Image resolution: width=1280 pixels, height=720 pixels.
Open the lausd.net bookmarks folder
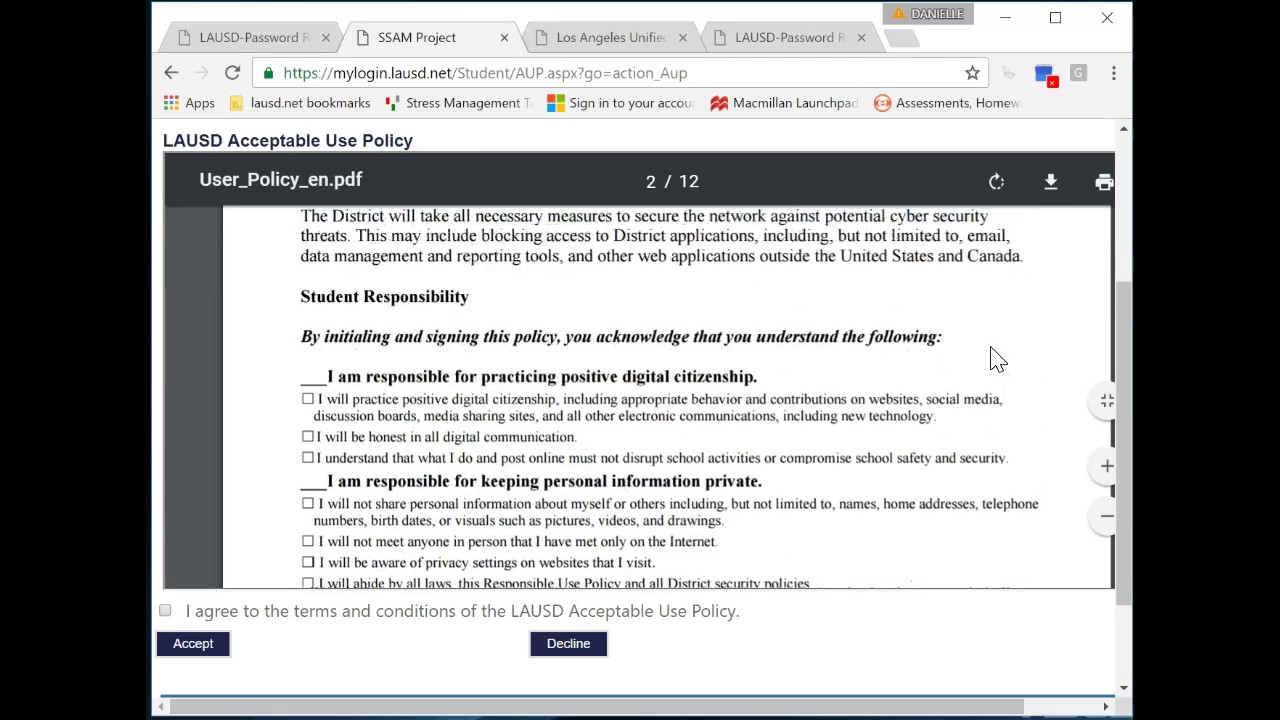tap(300, 103)
